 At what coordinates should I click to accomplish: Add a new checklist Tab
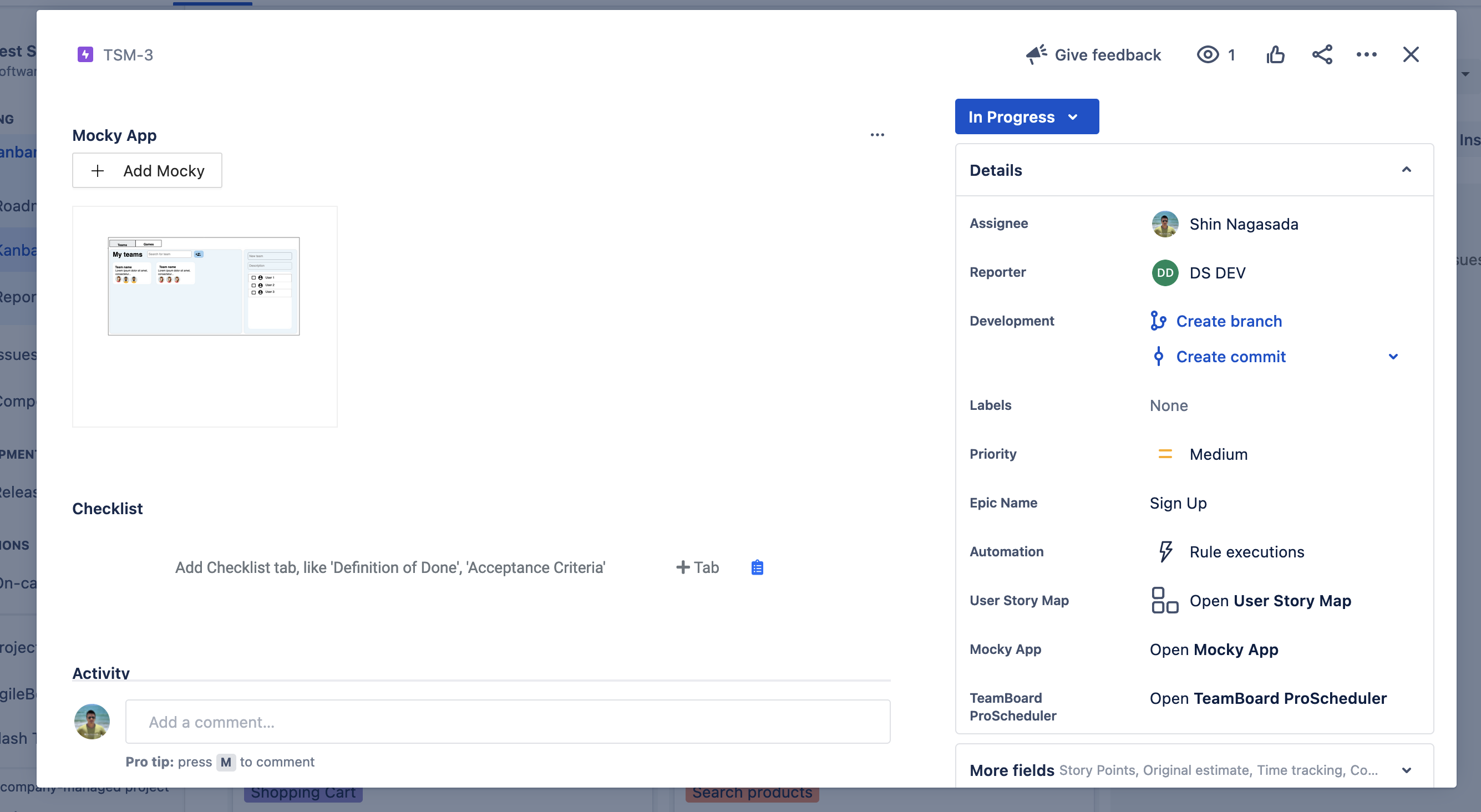(697, 567)
